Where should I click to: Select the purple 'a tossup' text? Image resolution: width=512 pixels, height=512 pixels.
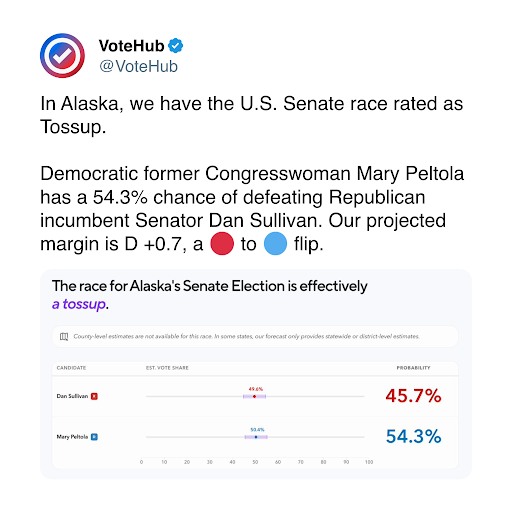[x=79, y=304]
